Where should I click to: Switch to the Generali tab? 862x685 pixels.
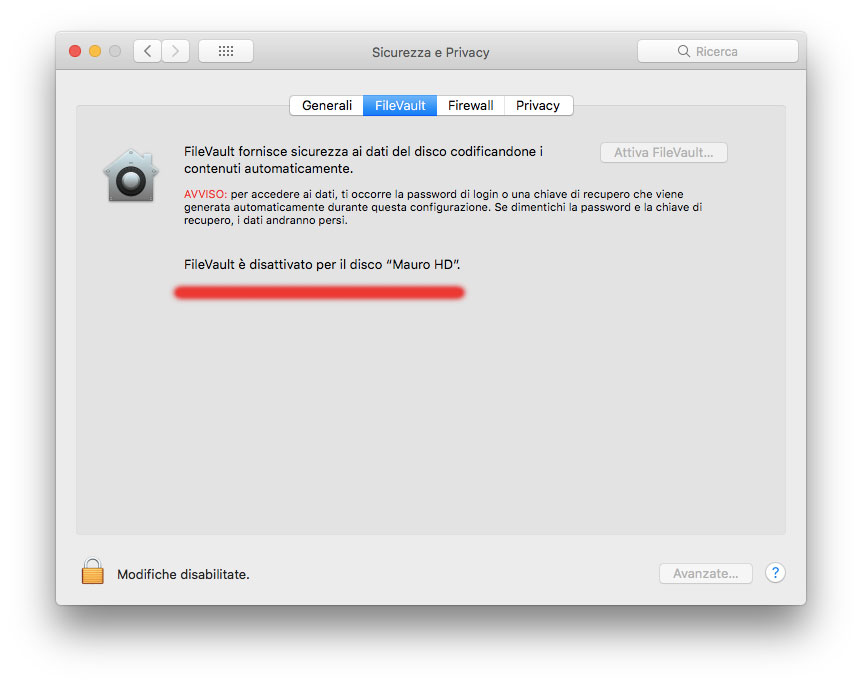327,106
